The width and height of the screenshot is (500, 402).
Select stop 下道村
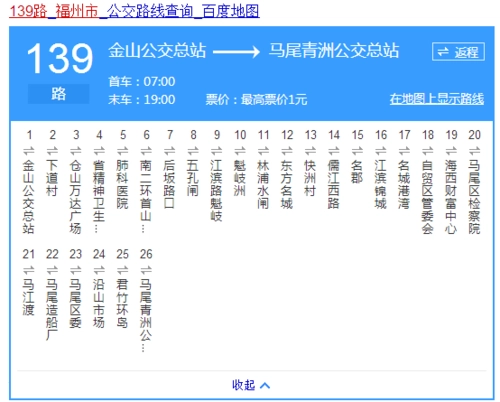pyautogui.click(x=52, y=178)
